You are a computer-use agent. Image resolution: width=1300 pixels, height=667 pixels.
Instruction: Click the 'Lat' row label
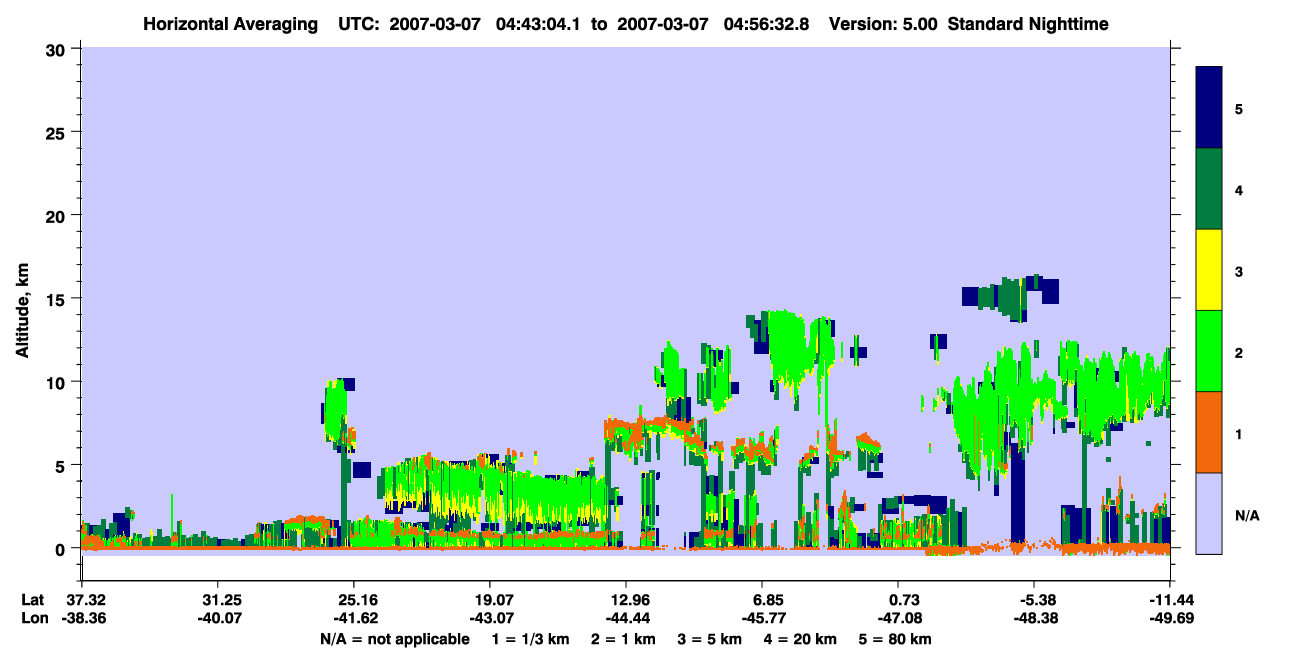pos(33,600)
